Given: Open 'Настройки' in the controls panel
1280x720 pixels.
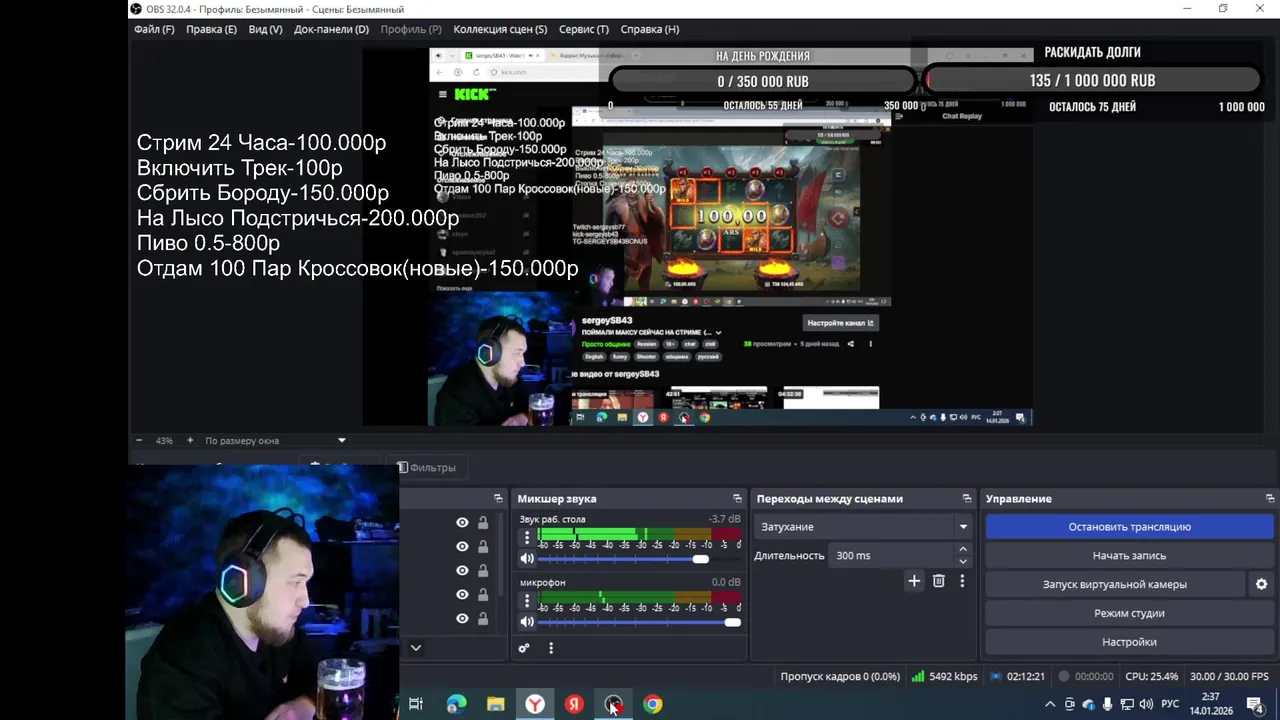Looking at the screenshot, I should [x=1129, y=642].
